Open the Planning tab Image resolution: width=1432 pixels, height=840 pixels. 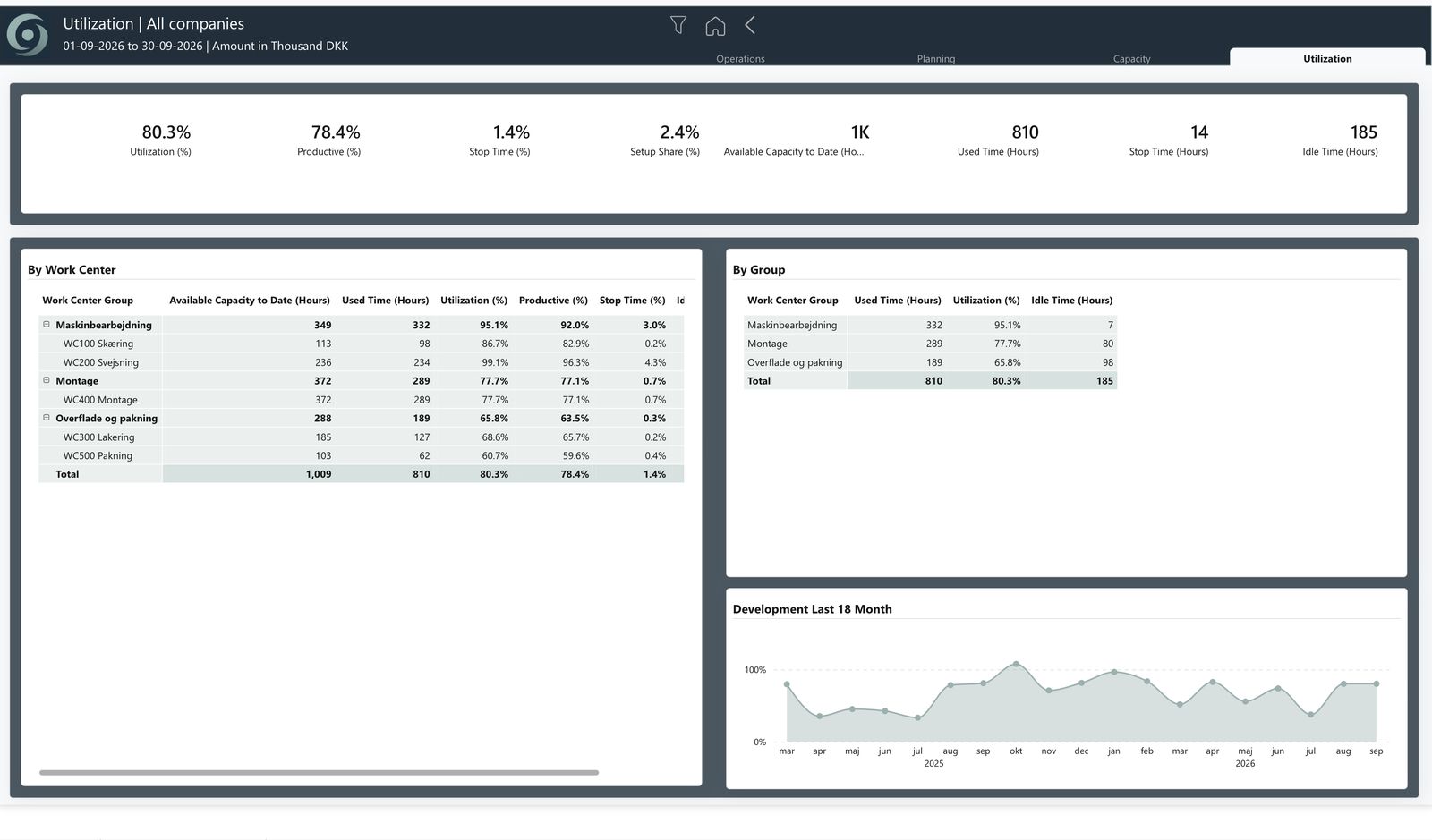tap(936, 59)
